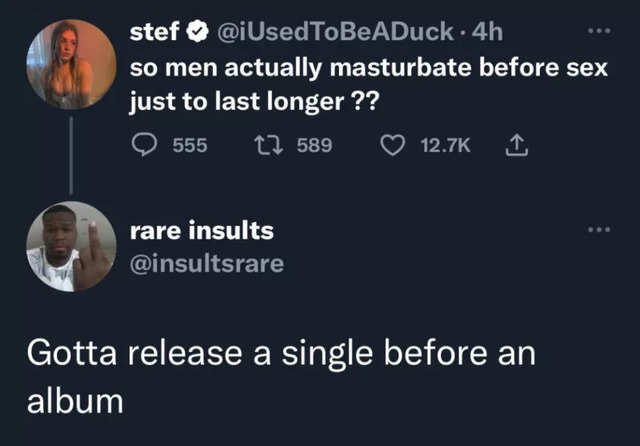Click the verified badge beside stef
Screen dimensions: 640x446
(x=196, y=34)
